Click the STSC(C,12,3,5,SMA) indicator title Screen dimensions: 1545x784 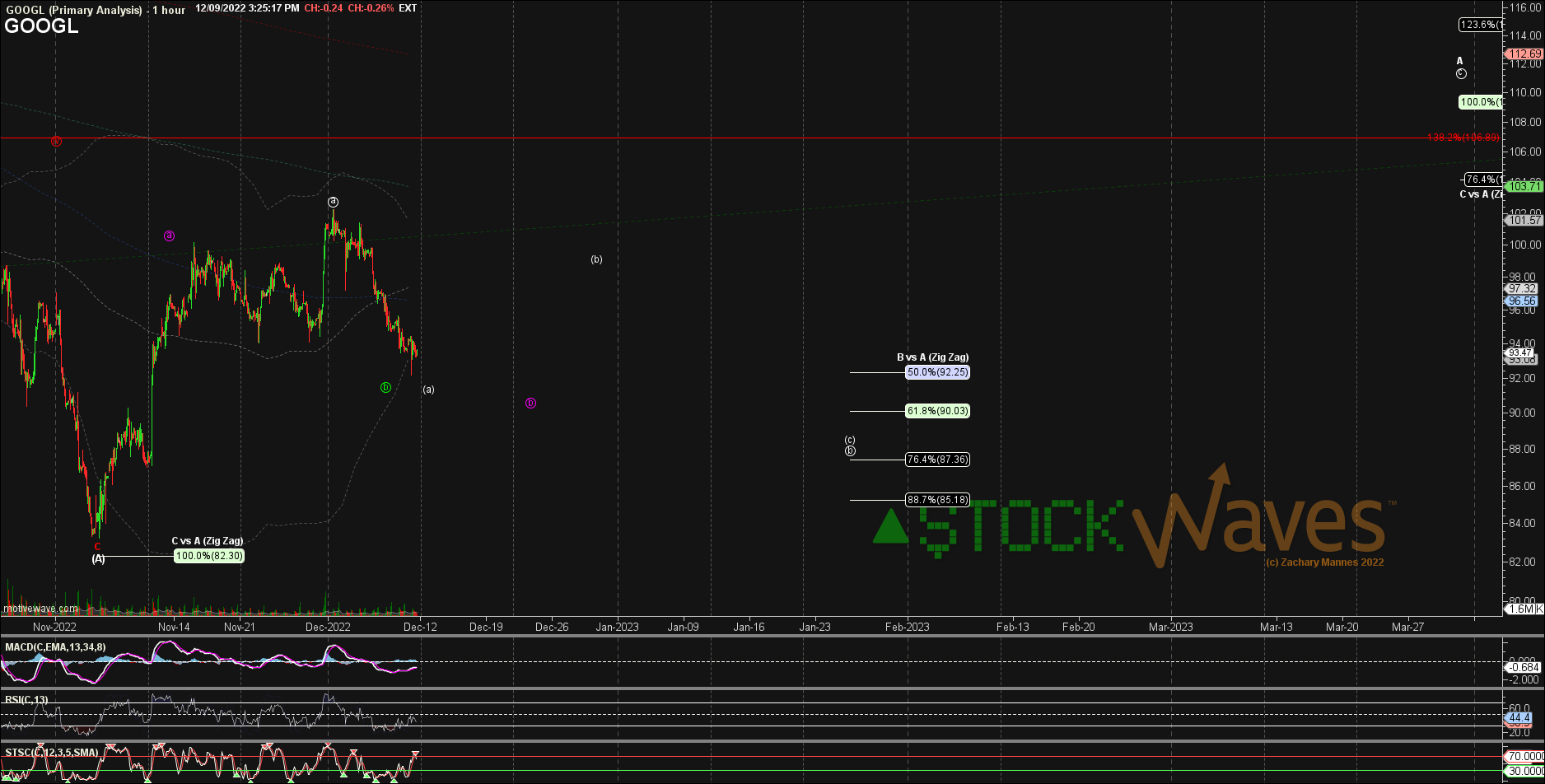pyautogui.click(x=51, y=753)
